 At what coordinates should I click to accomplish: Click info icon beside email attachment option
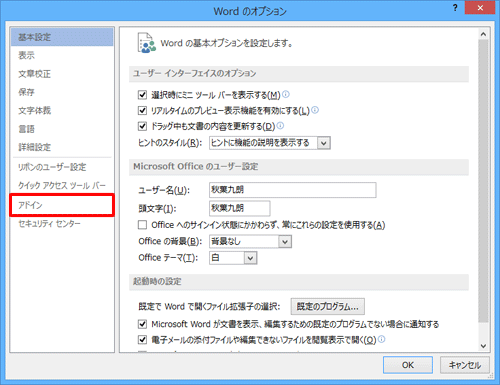point(382,339)
